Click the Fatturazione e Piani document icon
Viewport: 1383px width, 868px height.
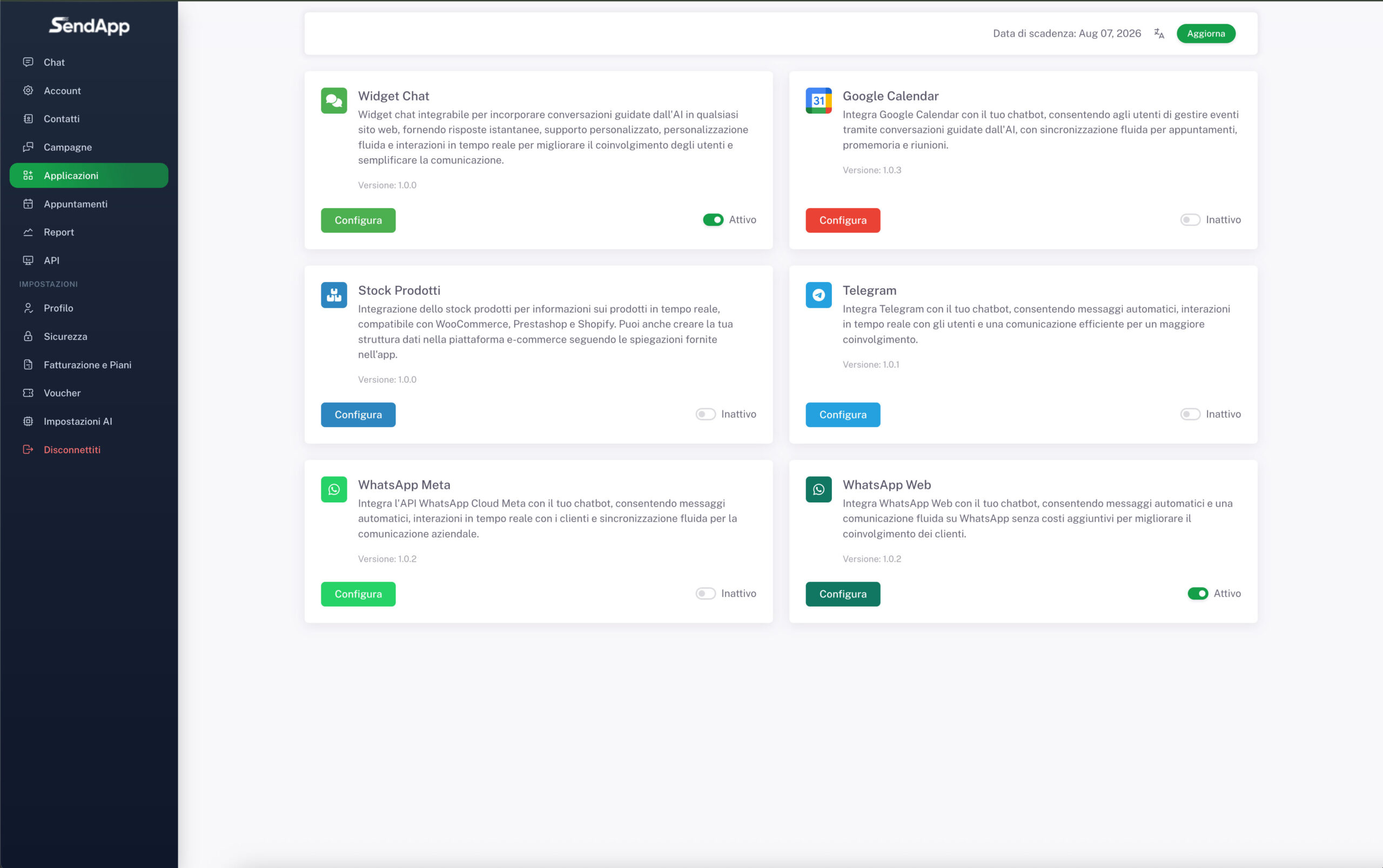28,365
